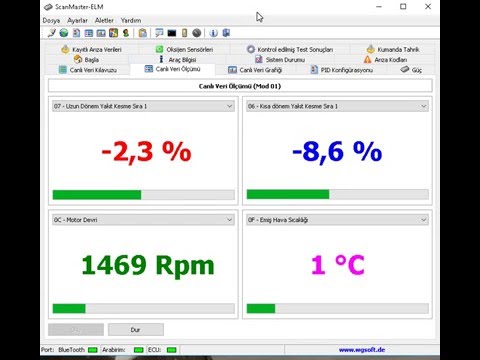Switch to Oksijen Sensörleri tab
Screen dimensions: 480x360
tap(184, 49)
